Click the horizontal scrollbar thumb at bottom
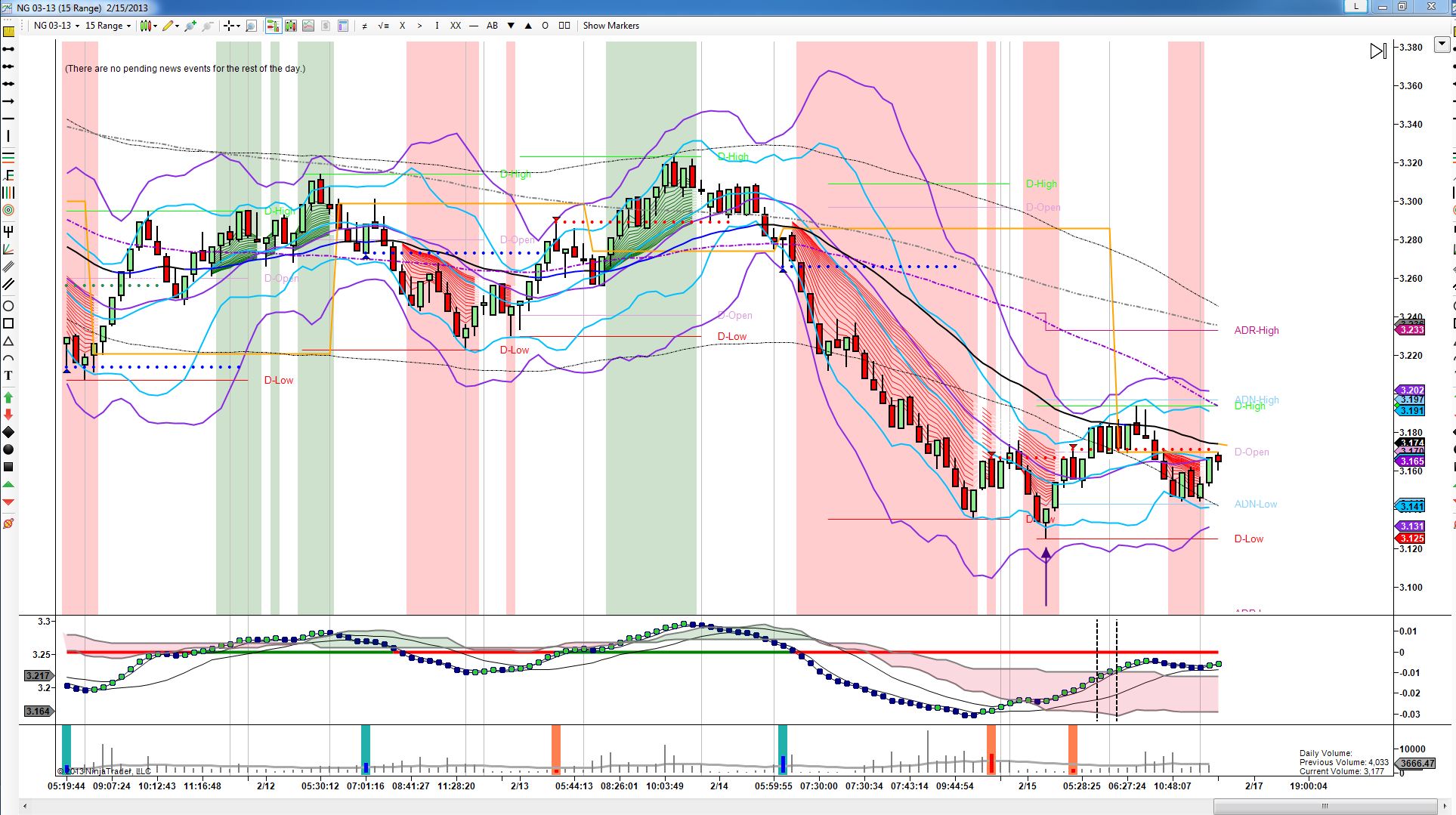1456x815 pixels. (x=1325, y=806)
